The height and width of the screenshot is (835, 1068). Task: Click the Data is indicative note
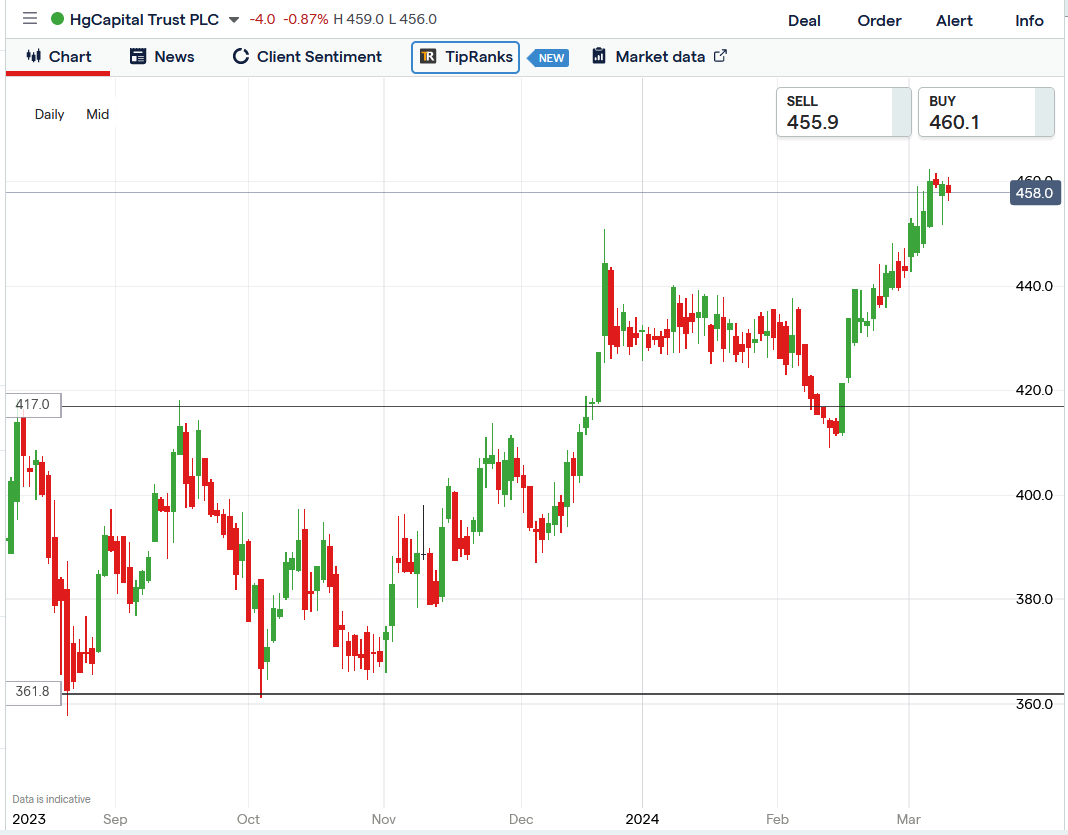pos(51,799)
